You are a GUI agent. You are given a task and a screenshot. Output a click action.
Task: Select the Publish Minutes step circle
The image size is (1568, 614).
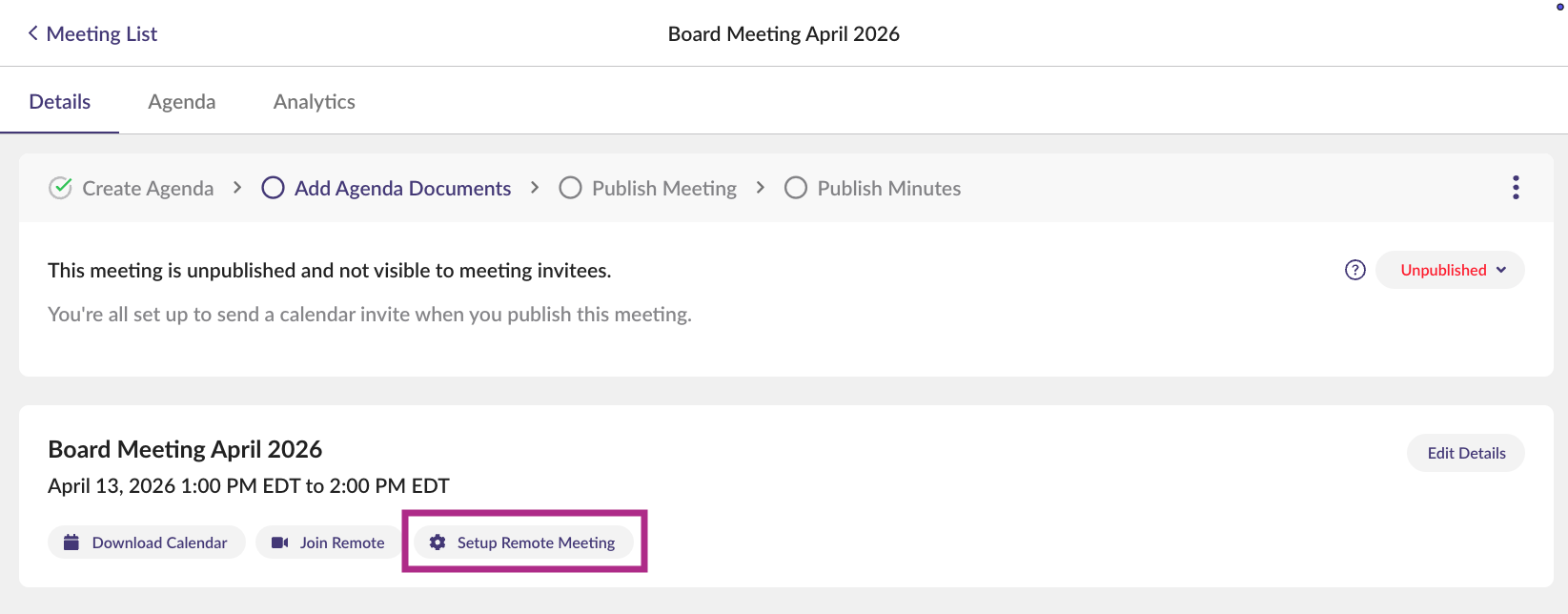(x=795, y=188)
